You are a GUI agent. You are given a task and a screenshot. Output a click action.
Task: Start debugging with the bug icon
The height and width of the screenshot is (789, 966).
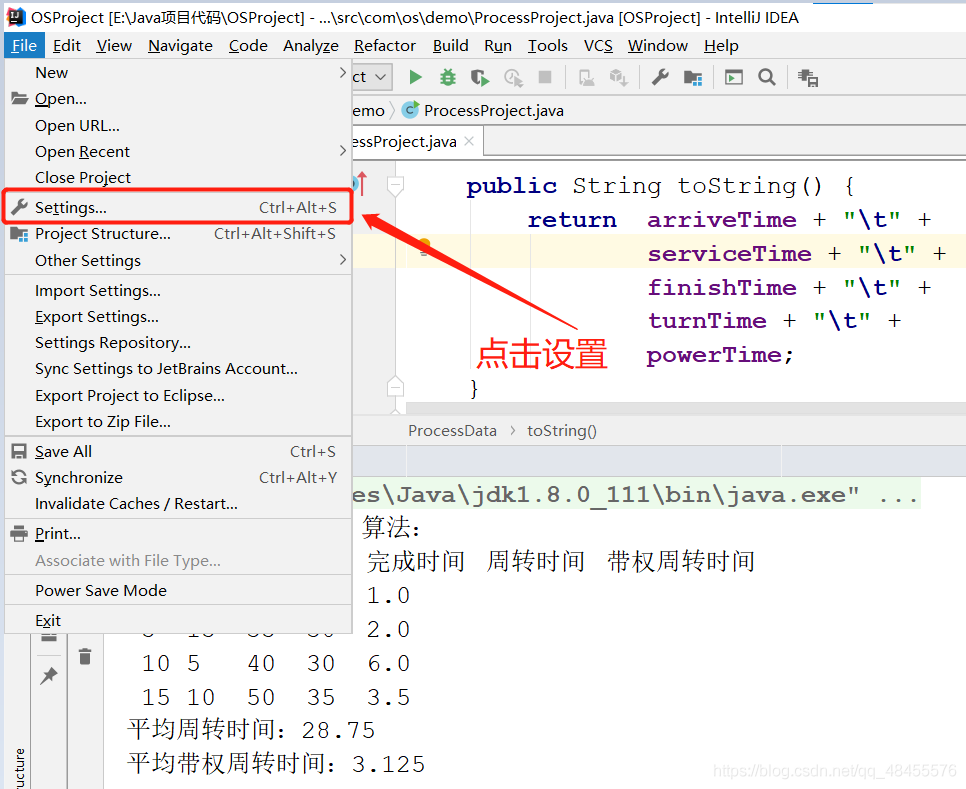(448, 77)
